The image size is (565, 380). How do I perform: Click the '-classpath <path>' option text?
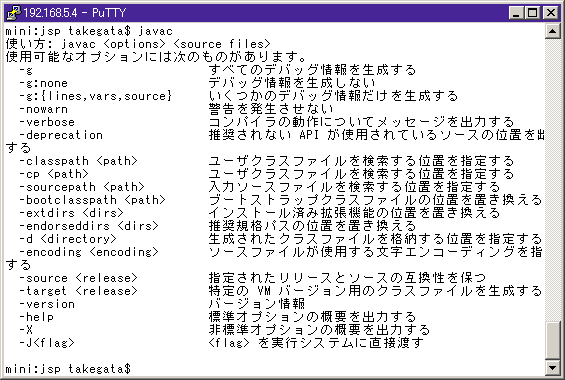79,161
